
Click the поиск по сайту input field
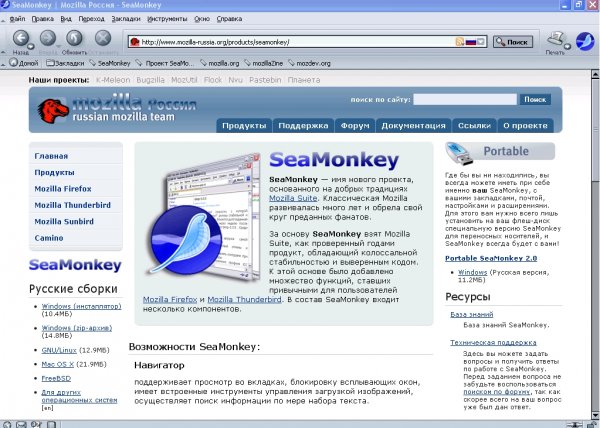(x=465, y=99)
